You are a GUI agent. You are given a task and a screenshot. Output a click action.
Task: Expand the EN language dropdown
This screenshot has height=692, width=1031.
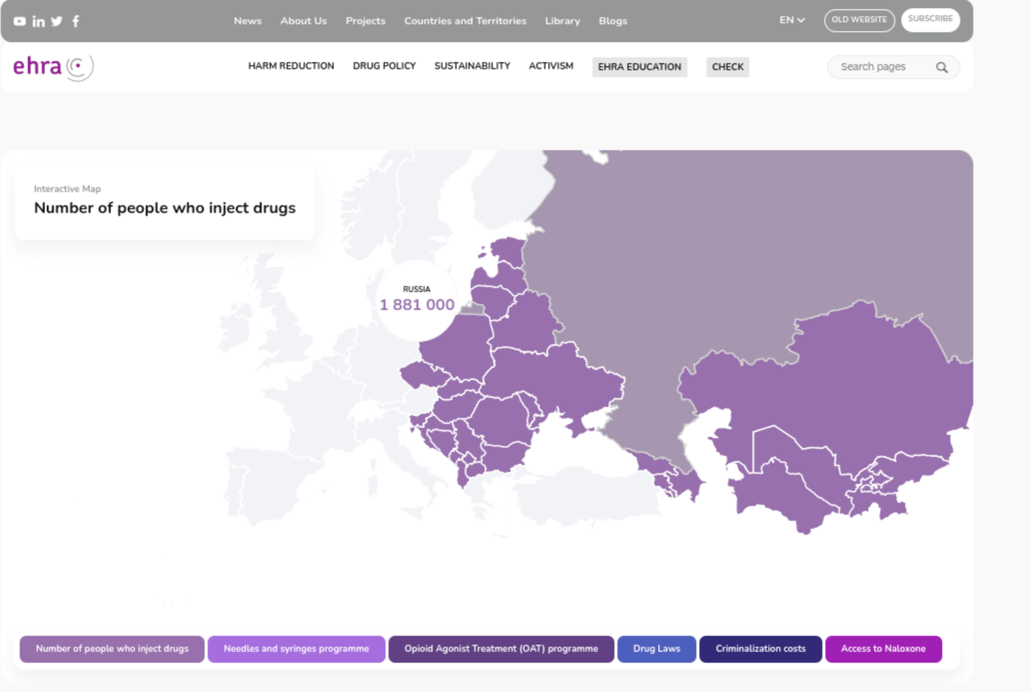click(x=792, y=20)
